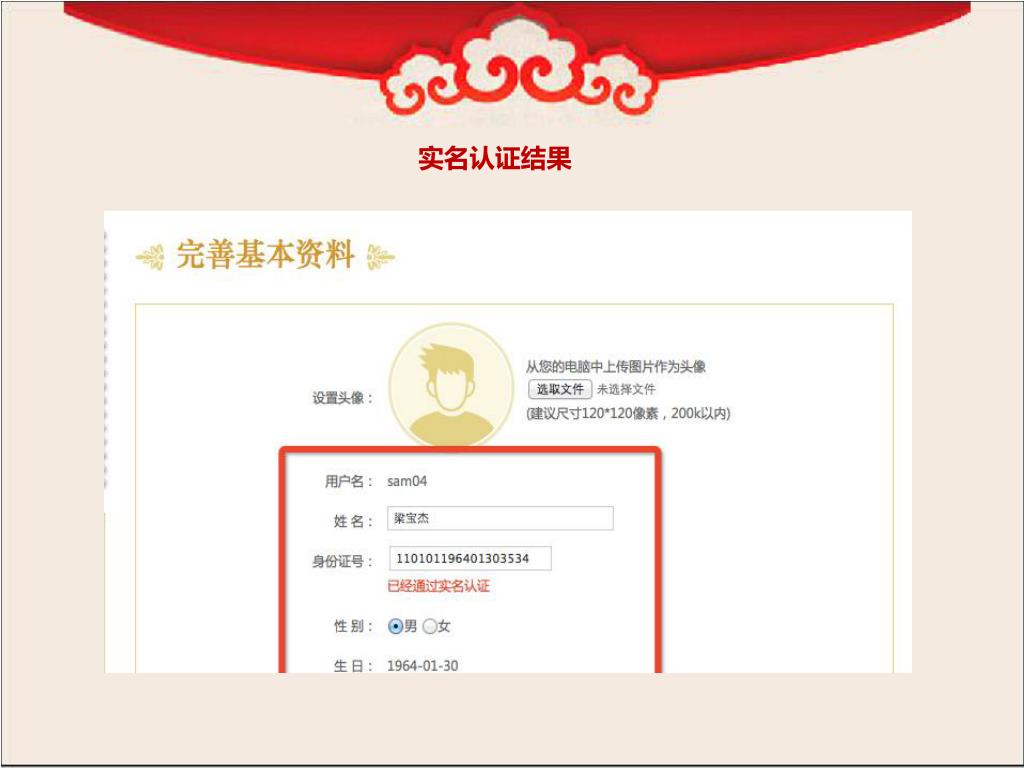Click the 性别 gender label
1024x768 pixels.
click(x=353, y=626)
